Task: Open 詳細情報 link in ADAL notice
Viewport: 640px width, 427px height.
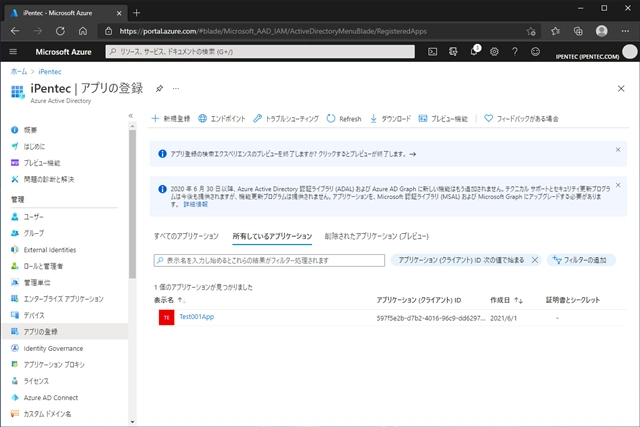Action: [195, 204]
